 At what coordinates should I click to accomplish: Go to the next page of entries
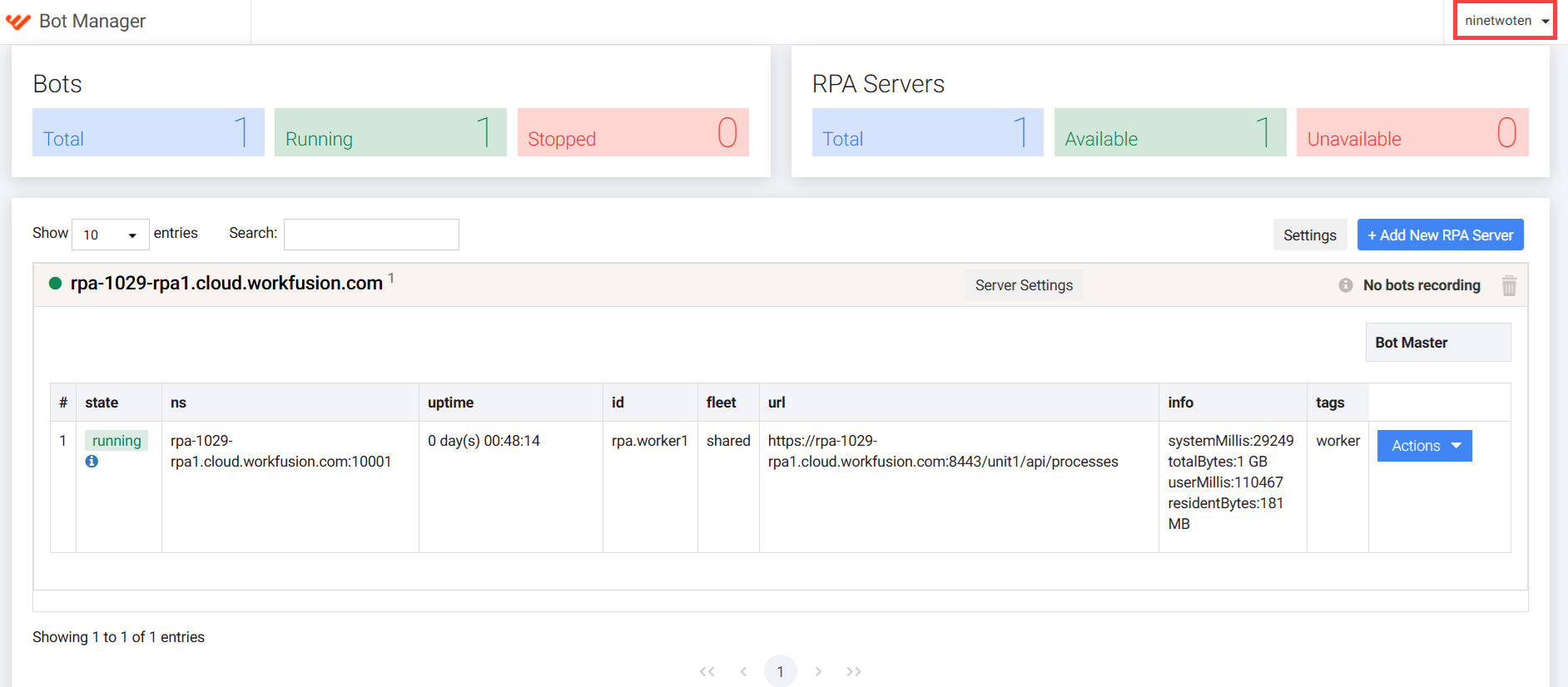point(818,671)
